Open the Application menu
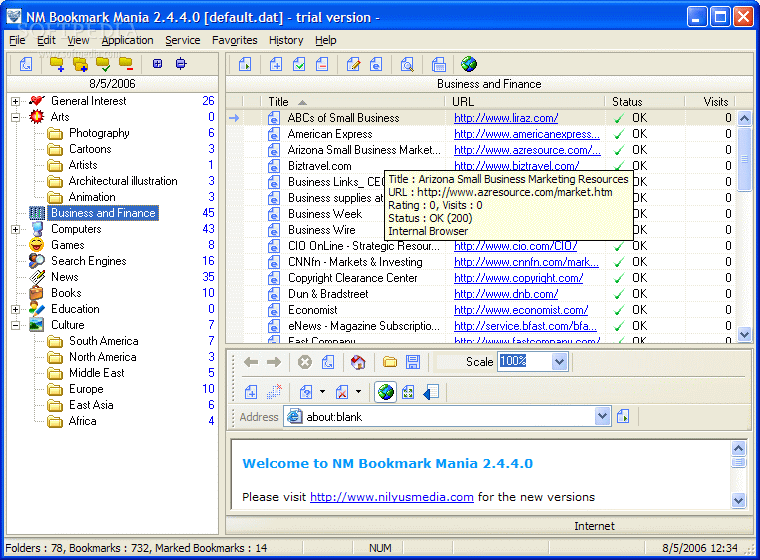The width and height of the screenshot is (760, 560). coord(127,40)
